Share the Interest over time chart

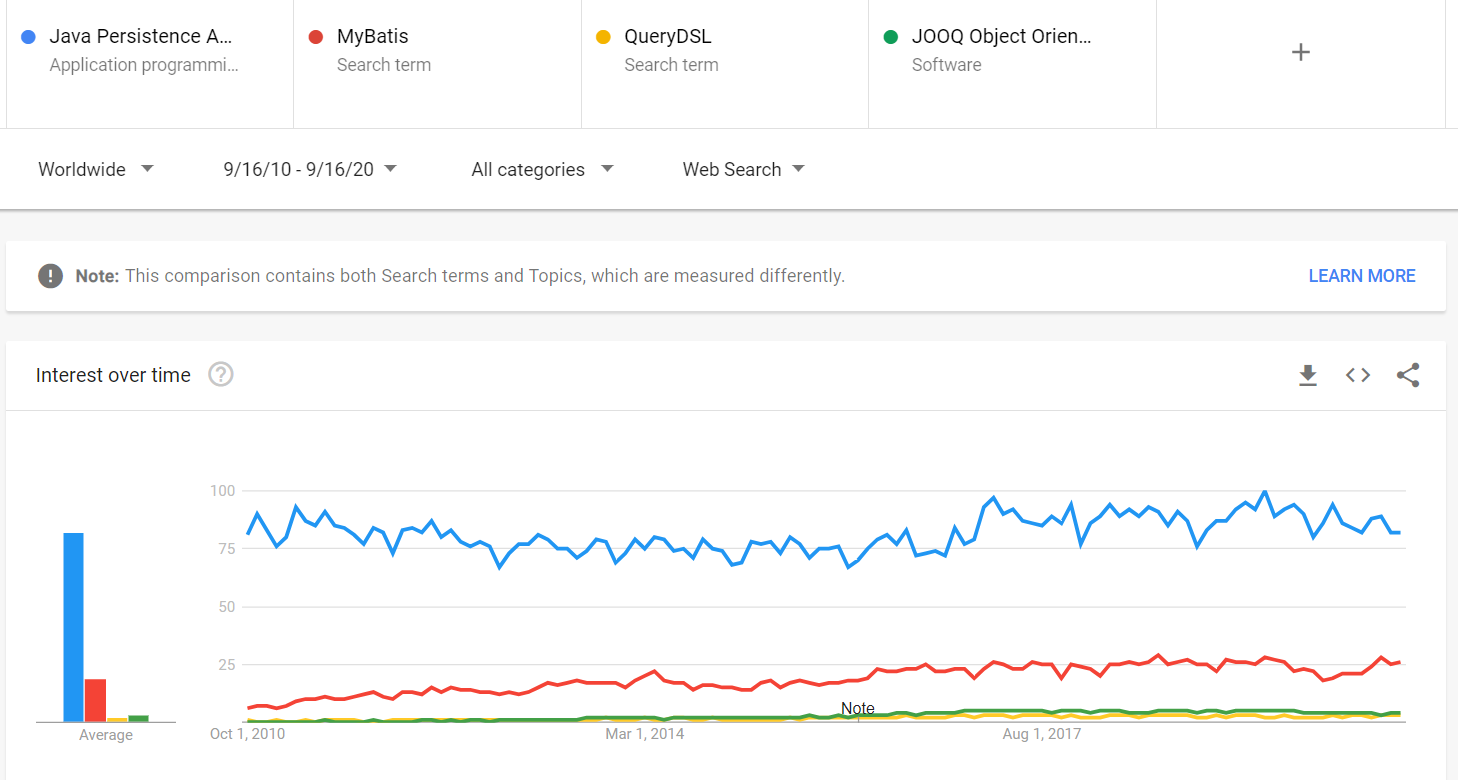(1408, 375)
